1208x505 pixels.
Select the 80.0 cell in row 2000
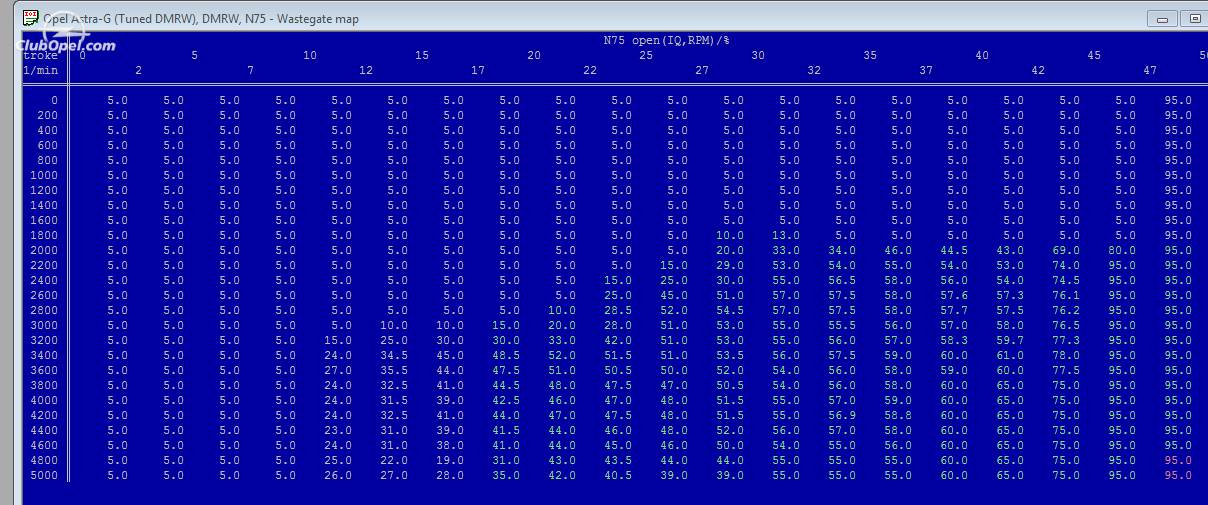tap(1122, 251)
